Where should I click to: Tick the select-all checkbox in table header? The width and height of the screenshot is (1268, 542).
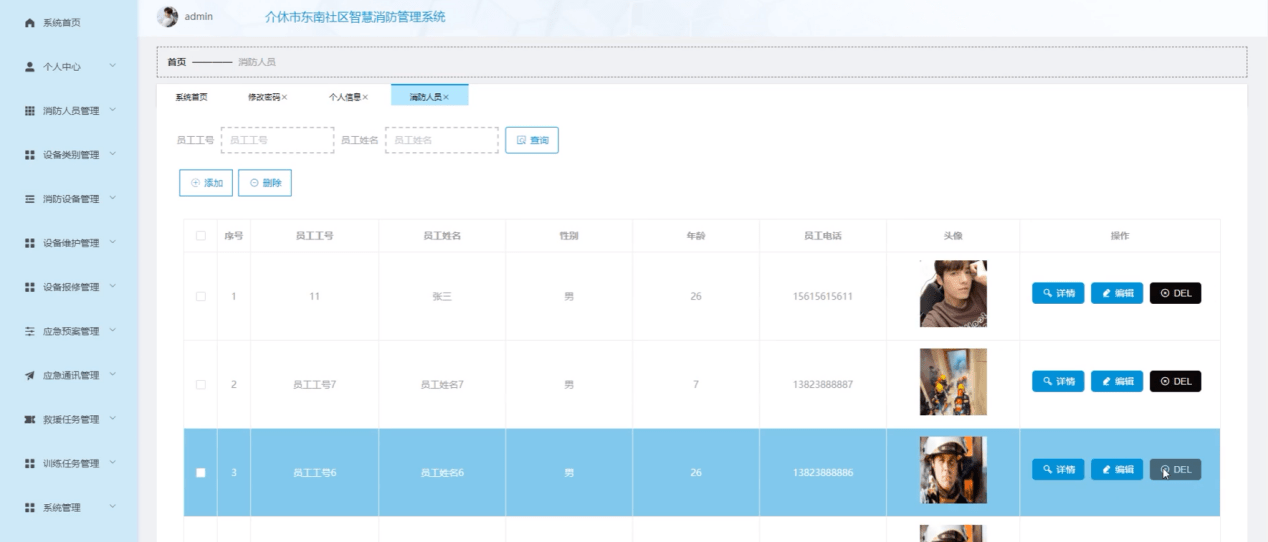(200, 236)
